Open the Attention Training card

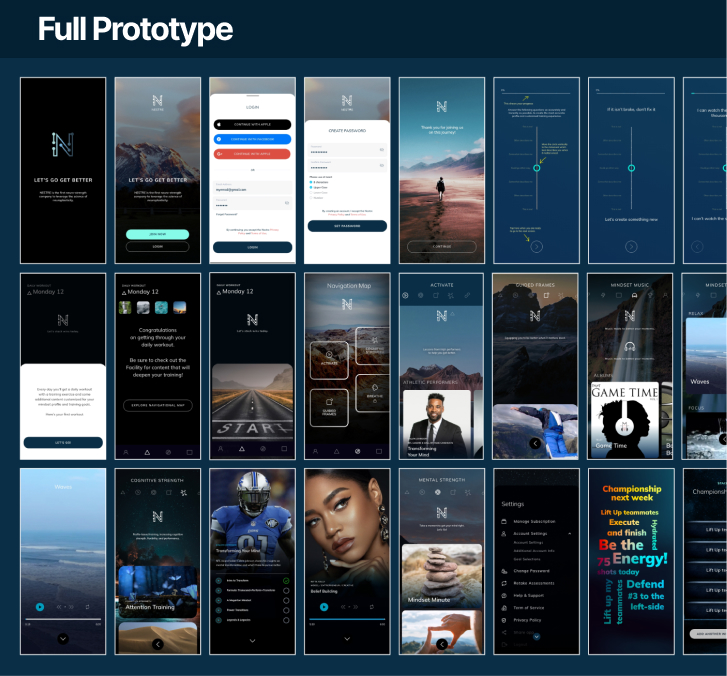[x=158, y=592]
